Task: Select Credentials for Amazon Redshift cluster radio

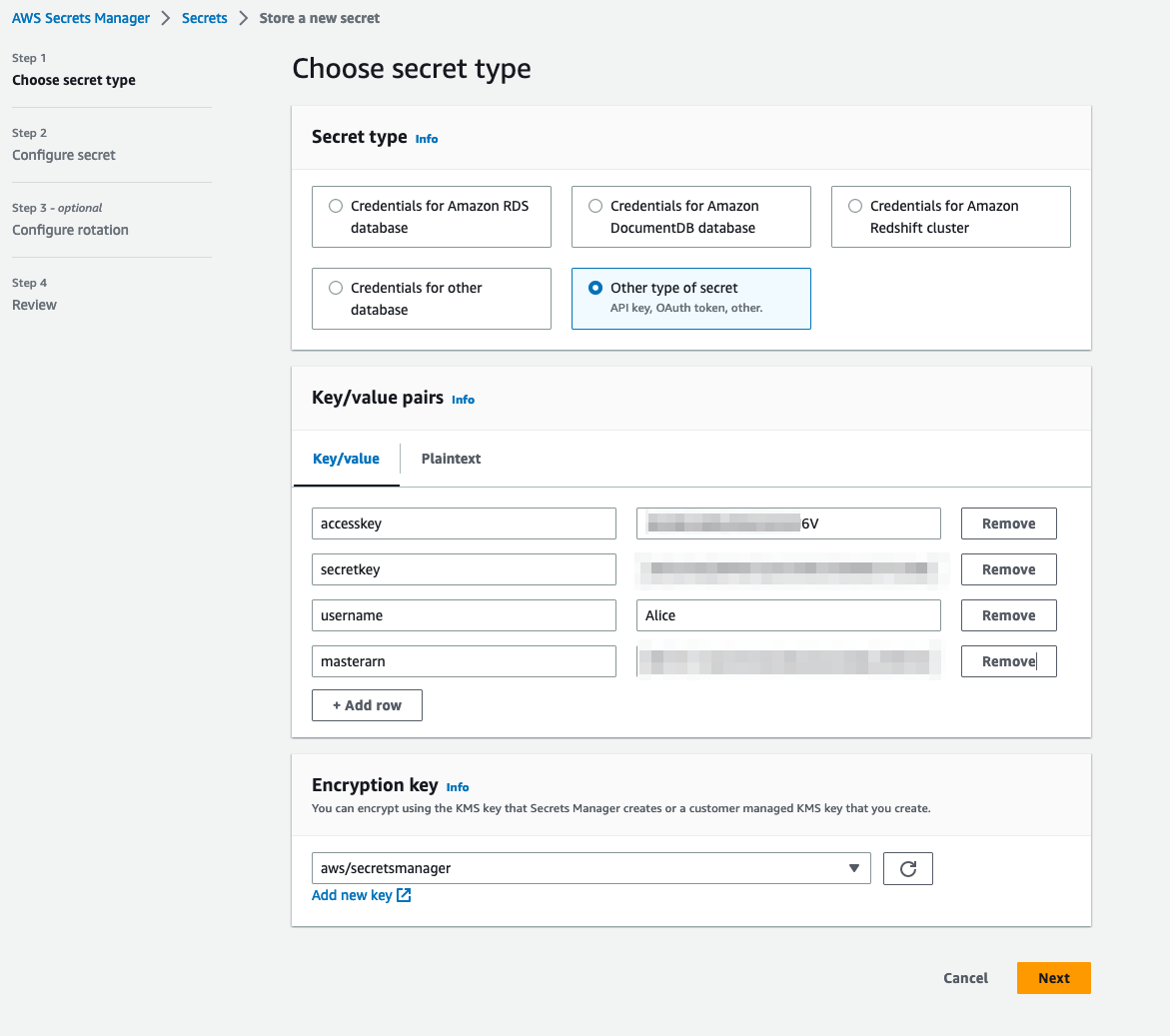Action: pos(855,206)
